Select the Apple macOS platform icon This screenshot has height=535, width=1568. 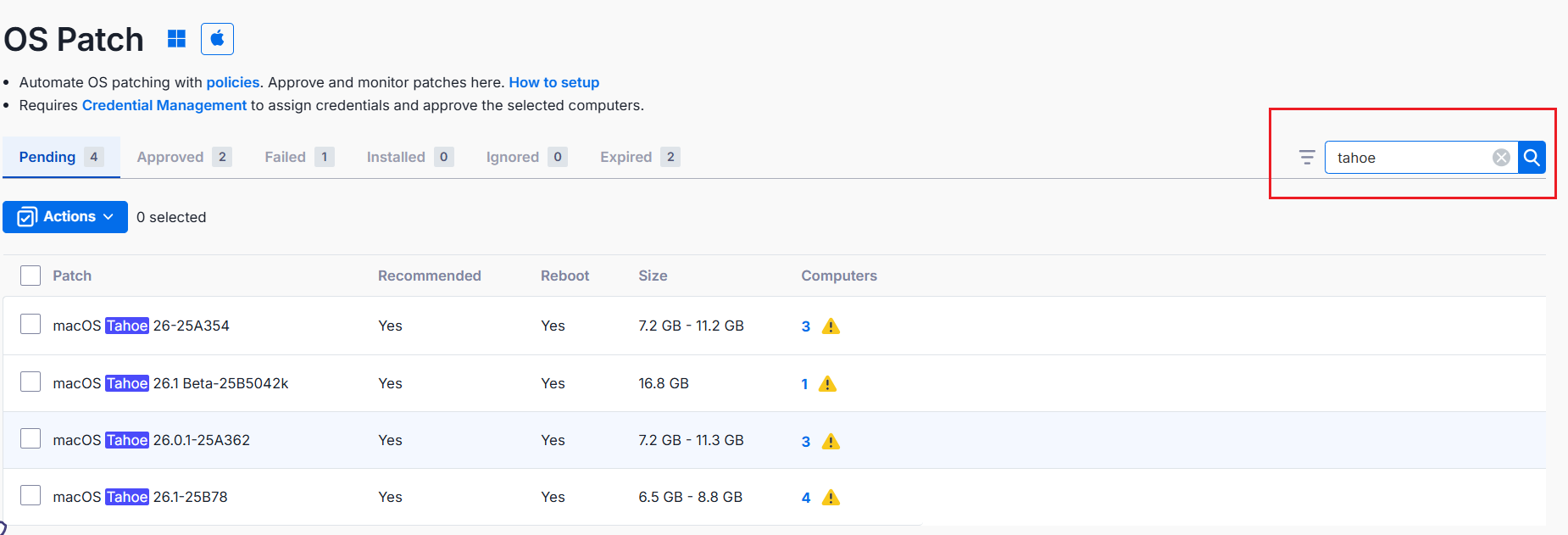point(217,39)
